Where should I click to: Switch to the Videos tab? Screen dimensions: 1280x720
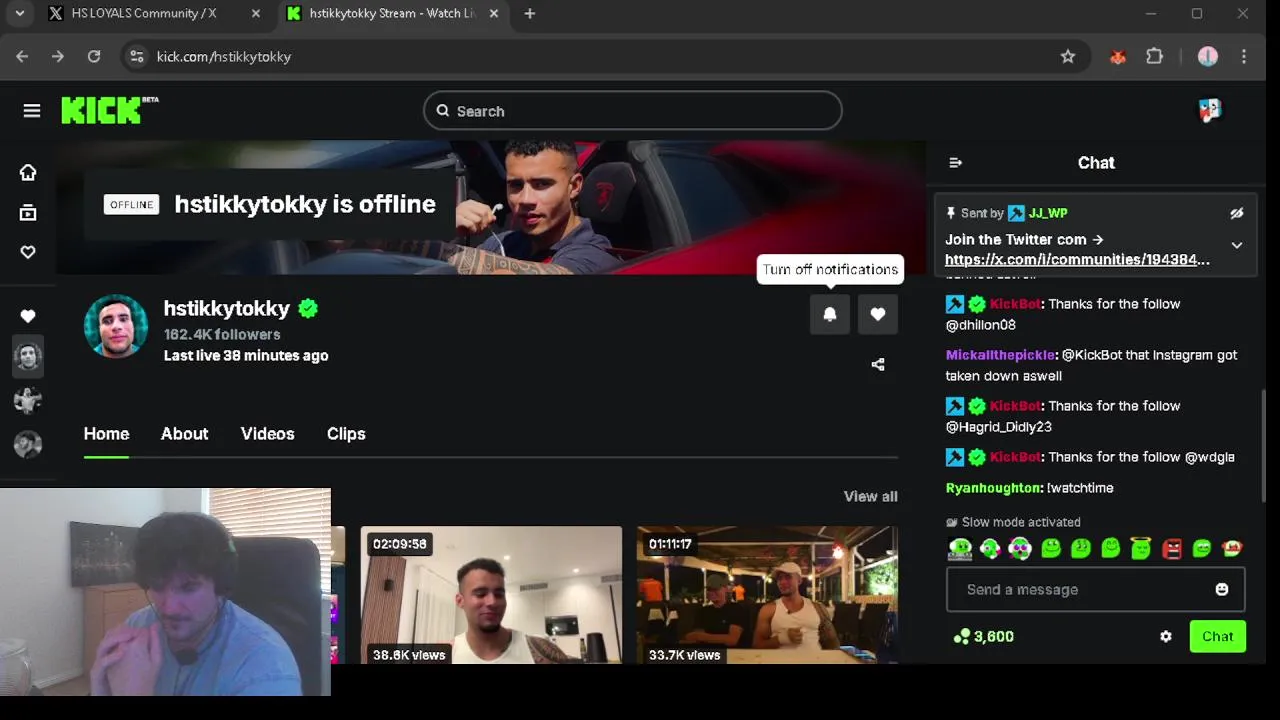pos(268,434)
